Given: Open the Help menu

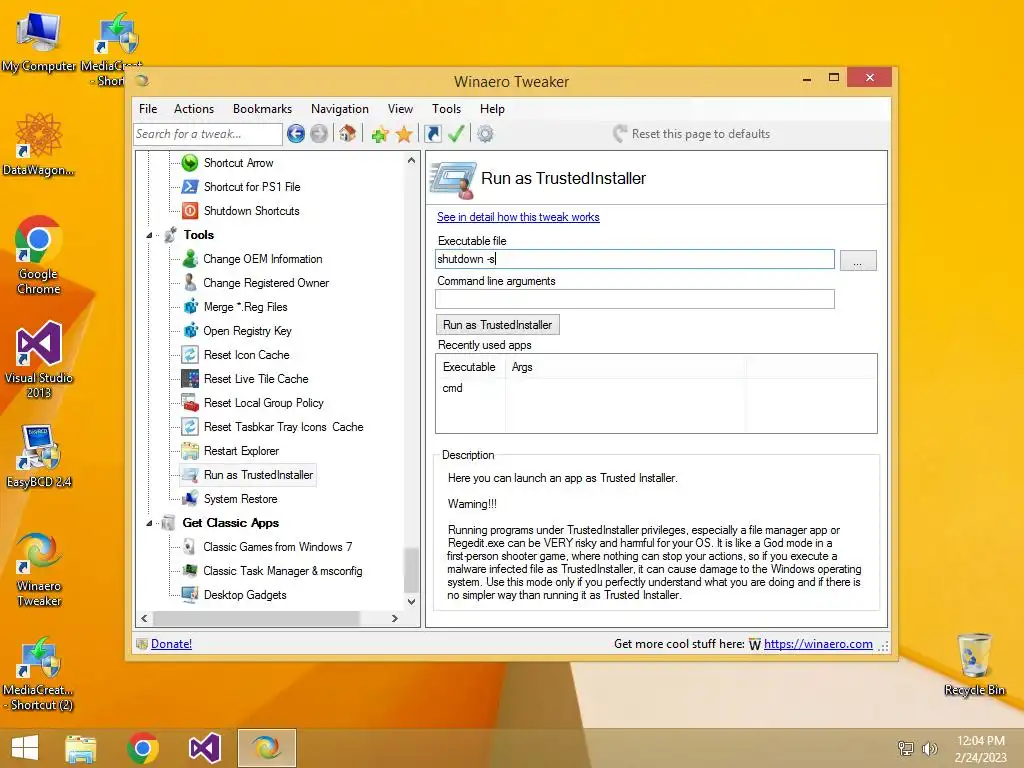Looking at the screenshot, I should pos(492,109).
